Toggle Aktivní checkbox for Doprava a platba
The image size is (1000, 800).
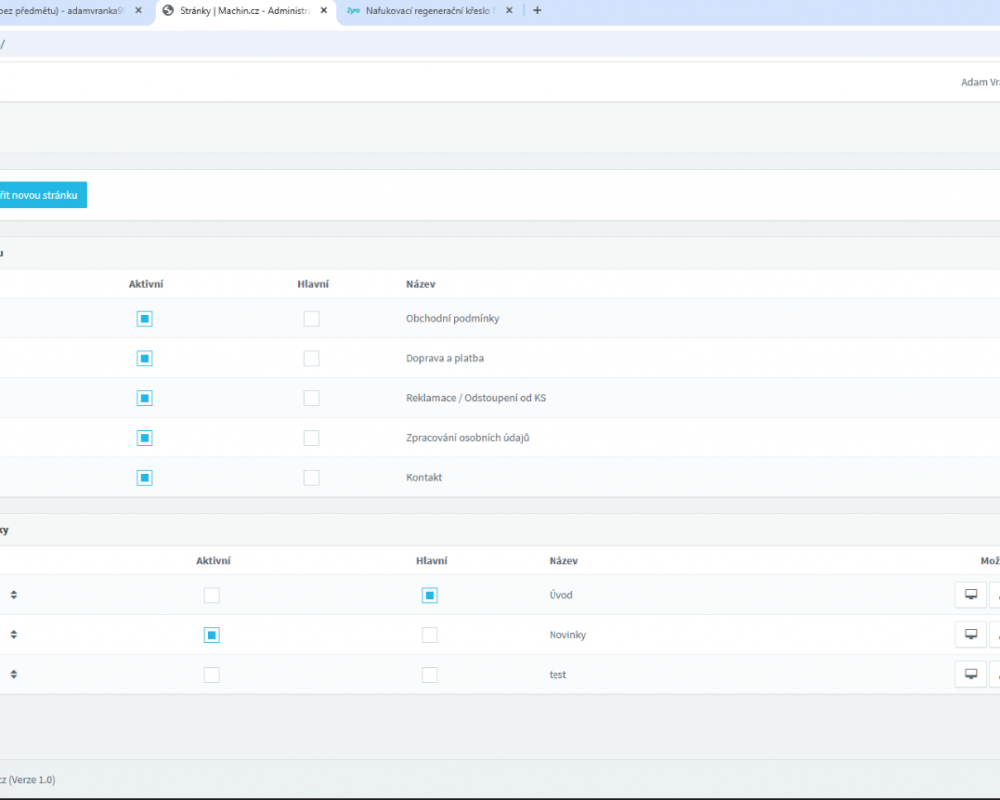tap(145, 359)
